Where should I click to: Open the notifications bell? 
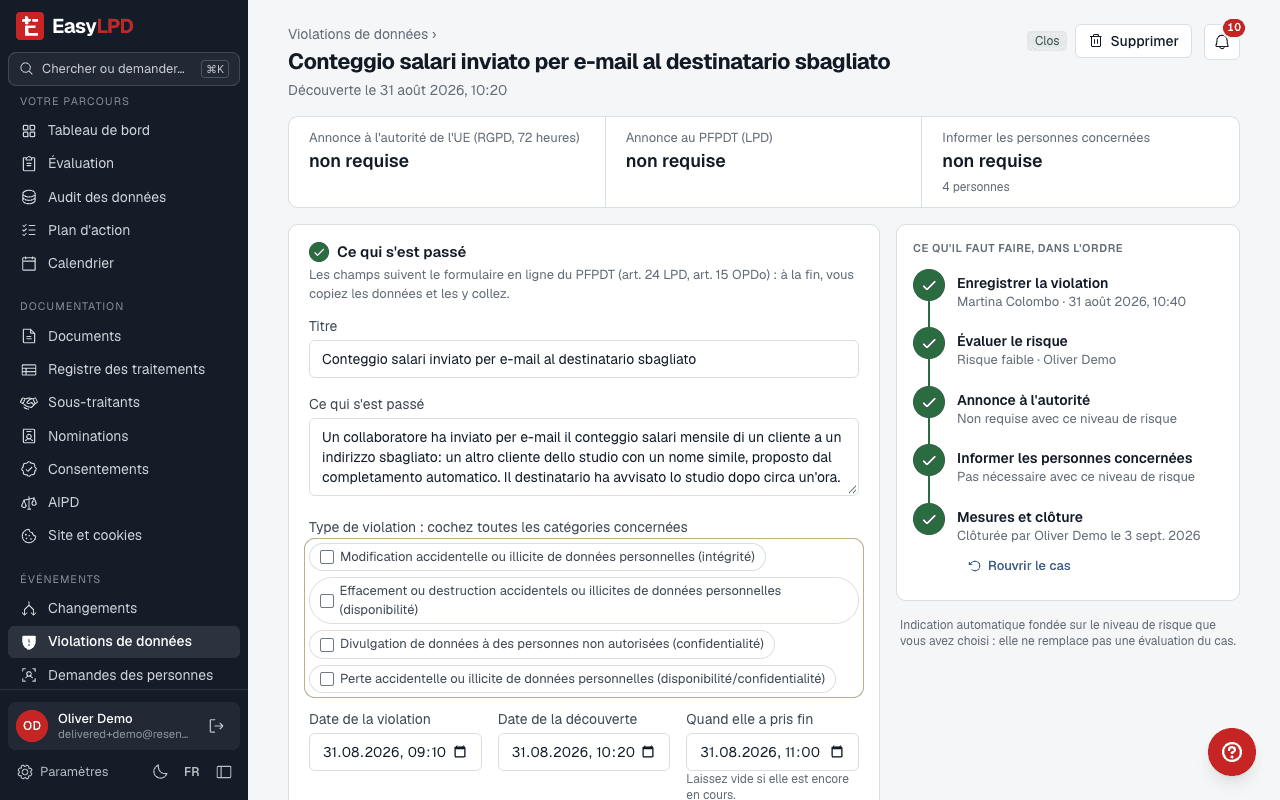pos(1222,42)
